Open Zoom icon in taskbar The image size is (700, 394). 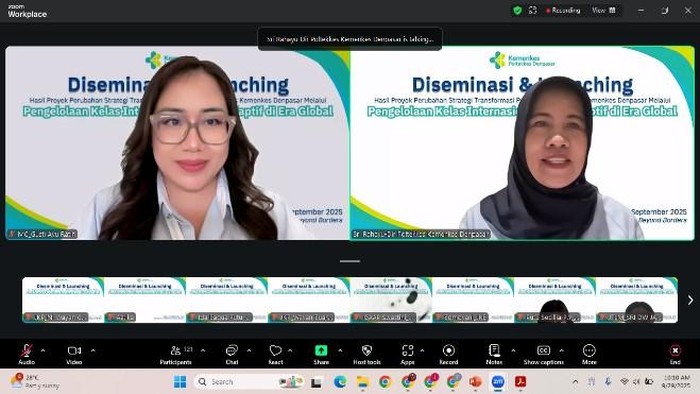click(498, 382)
